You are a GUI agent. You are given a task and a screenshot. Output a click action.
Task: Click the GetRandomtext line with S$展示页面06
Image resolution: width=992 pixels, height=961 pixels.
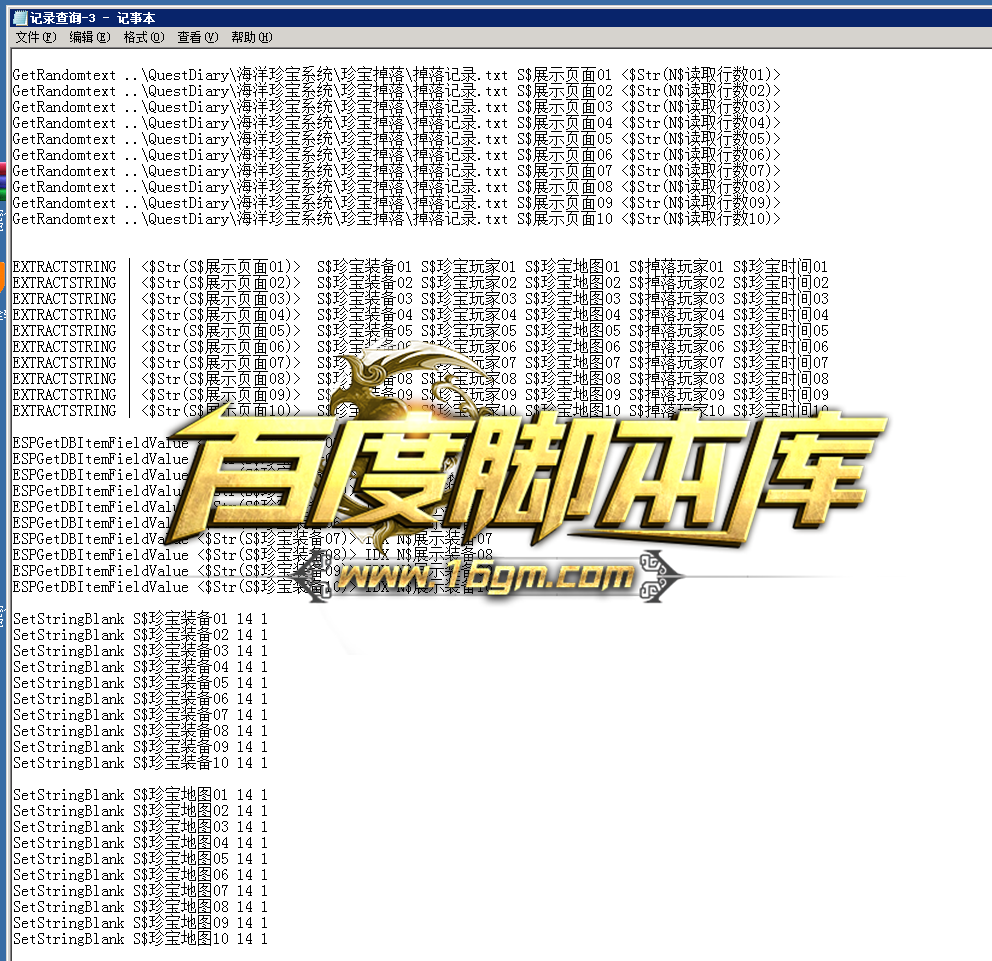coord(397,155)
